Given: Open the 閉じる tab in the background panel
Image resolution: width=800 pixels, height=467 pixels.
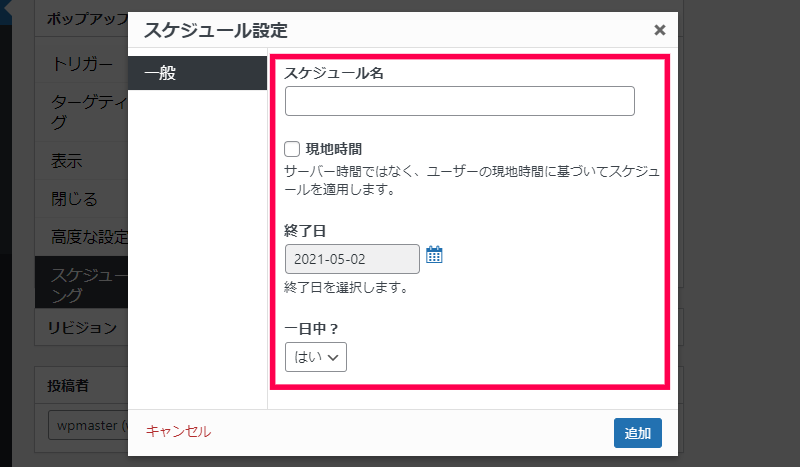Looking at the screenshot, I should coord(82,199).
